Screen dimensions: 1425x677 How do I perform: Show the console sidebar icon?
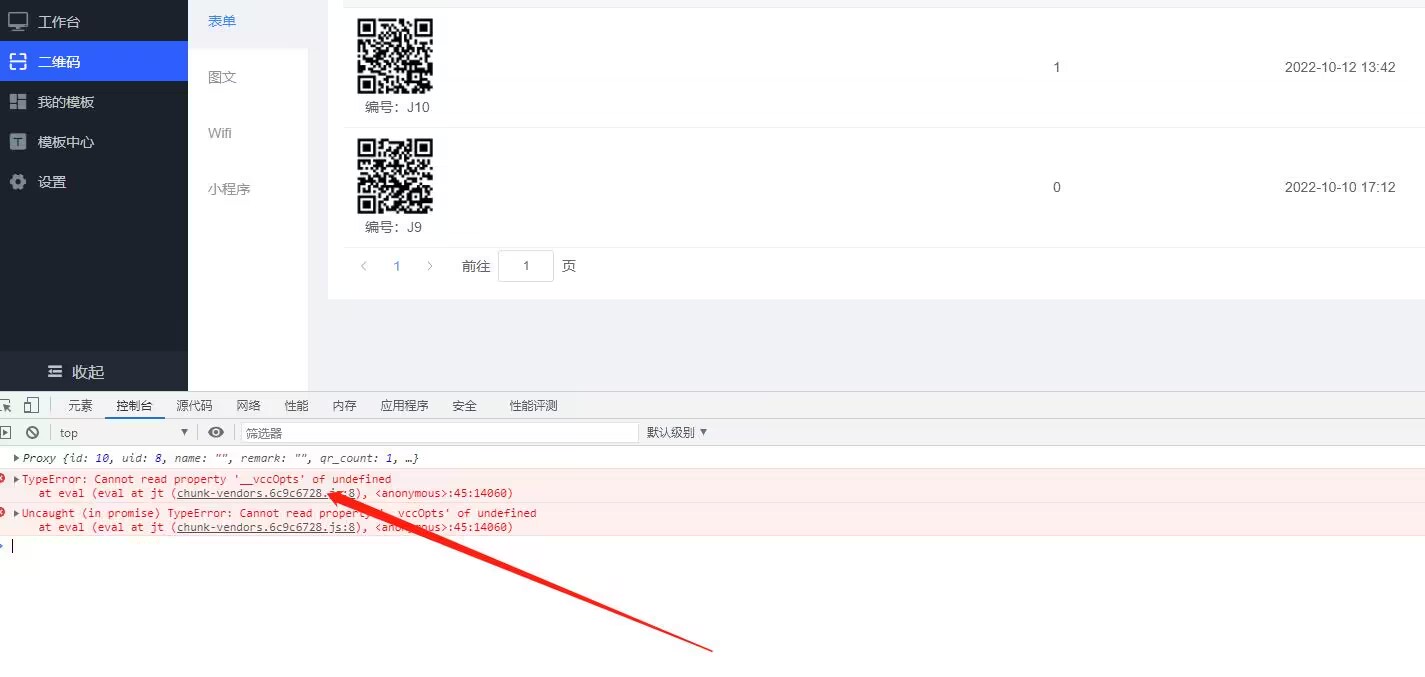point(5,432)
